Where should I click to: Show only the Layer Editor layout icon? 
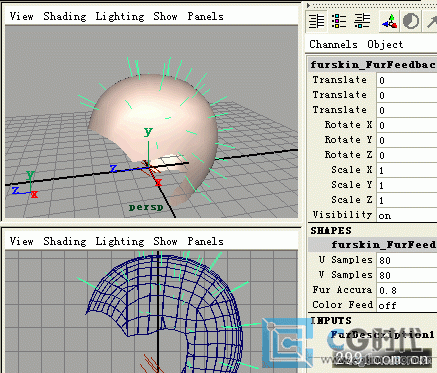click(339, 21)
